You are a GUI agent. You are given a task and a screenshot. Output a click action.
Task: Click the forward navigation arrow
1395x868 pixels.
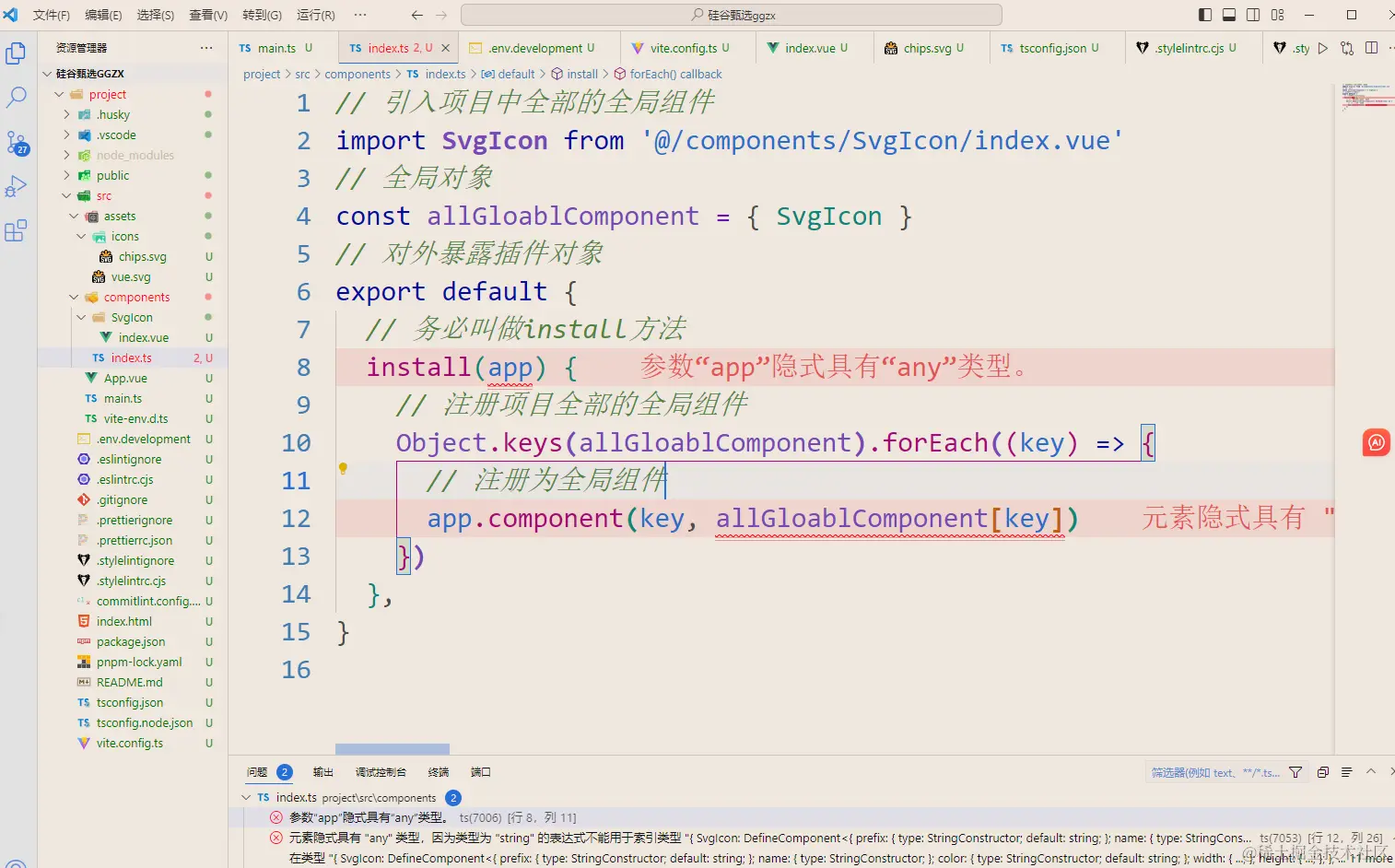pos(441,15)
